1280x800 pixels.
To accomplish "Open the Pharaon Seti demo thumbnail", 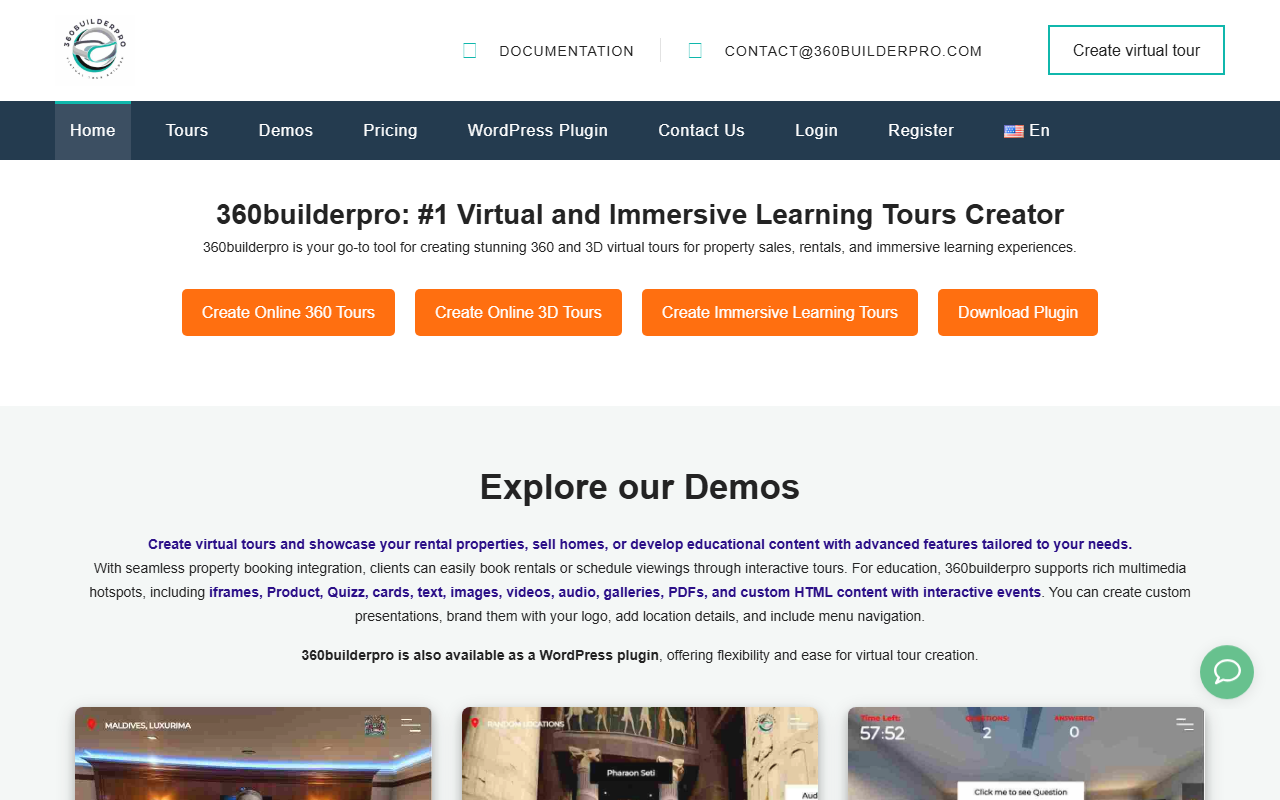I will (x=640, y=754).
